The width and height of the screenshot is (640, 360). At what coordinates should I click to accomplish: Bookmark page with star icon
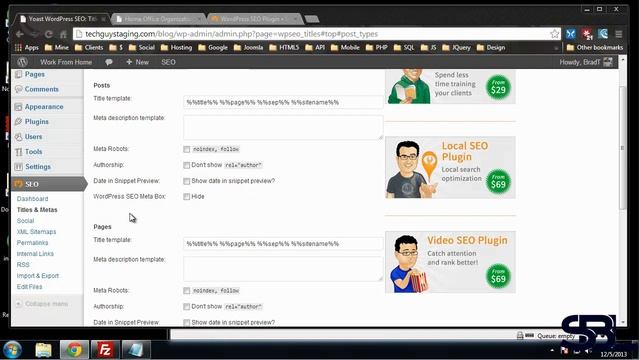point(554,34)
